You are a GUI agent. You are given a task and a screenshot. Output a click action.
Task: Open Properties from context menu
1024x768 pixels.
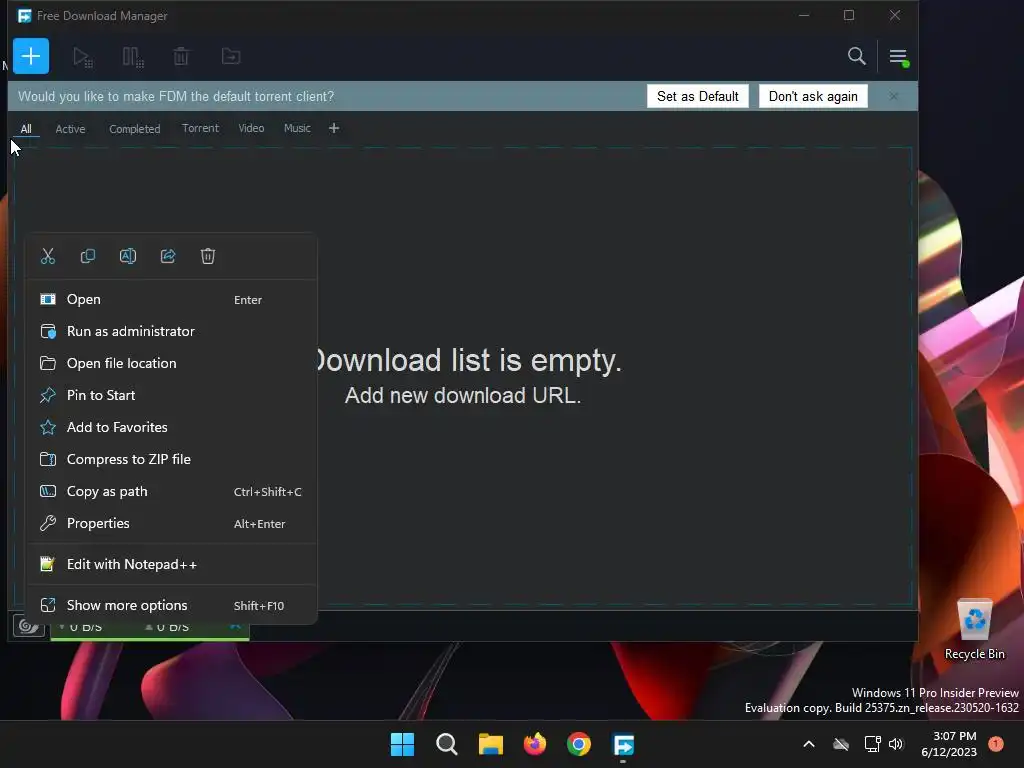(x=171, y=523)
